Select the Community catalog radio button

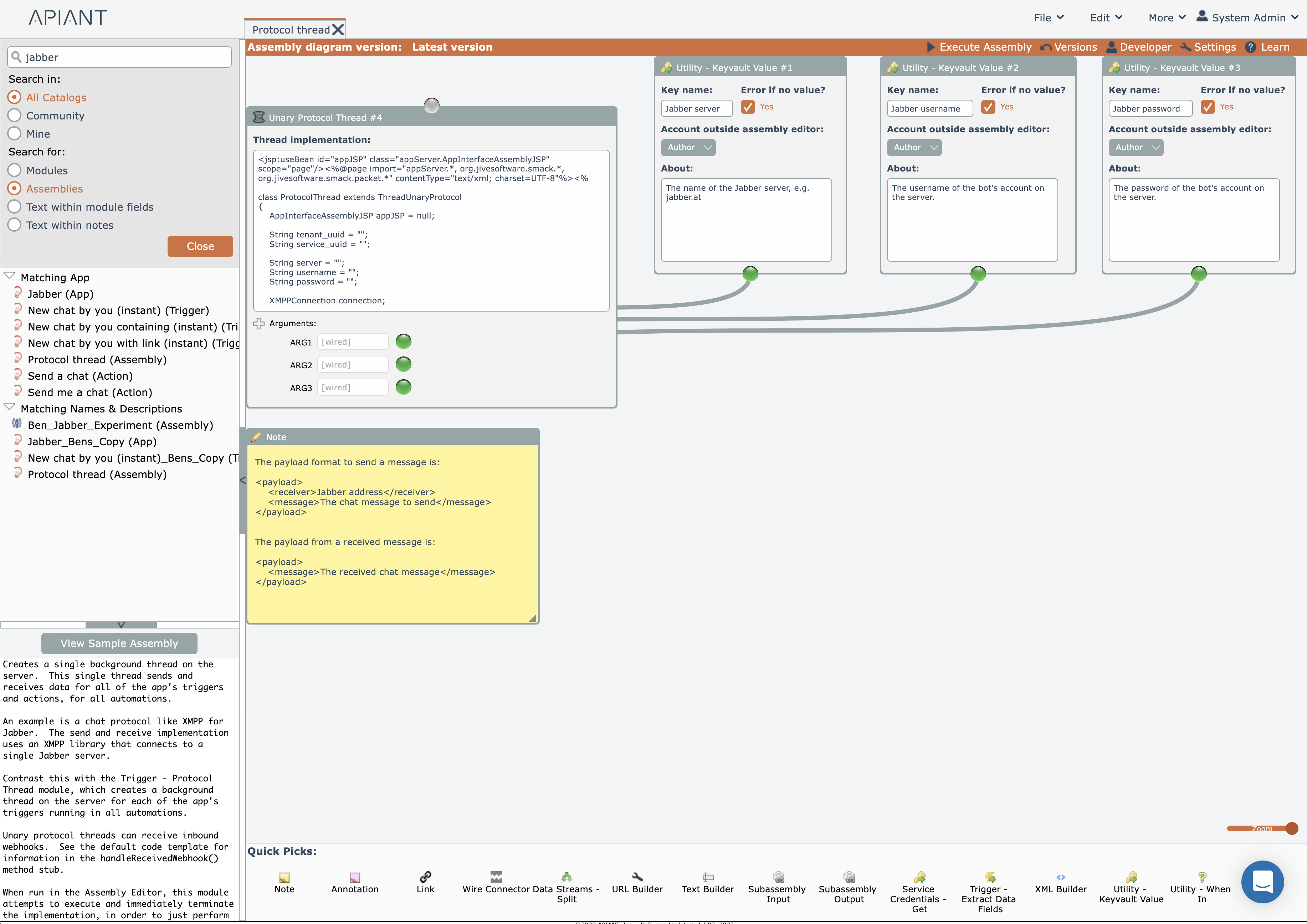[15, 115]
